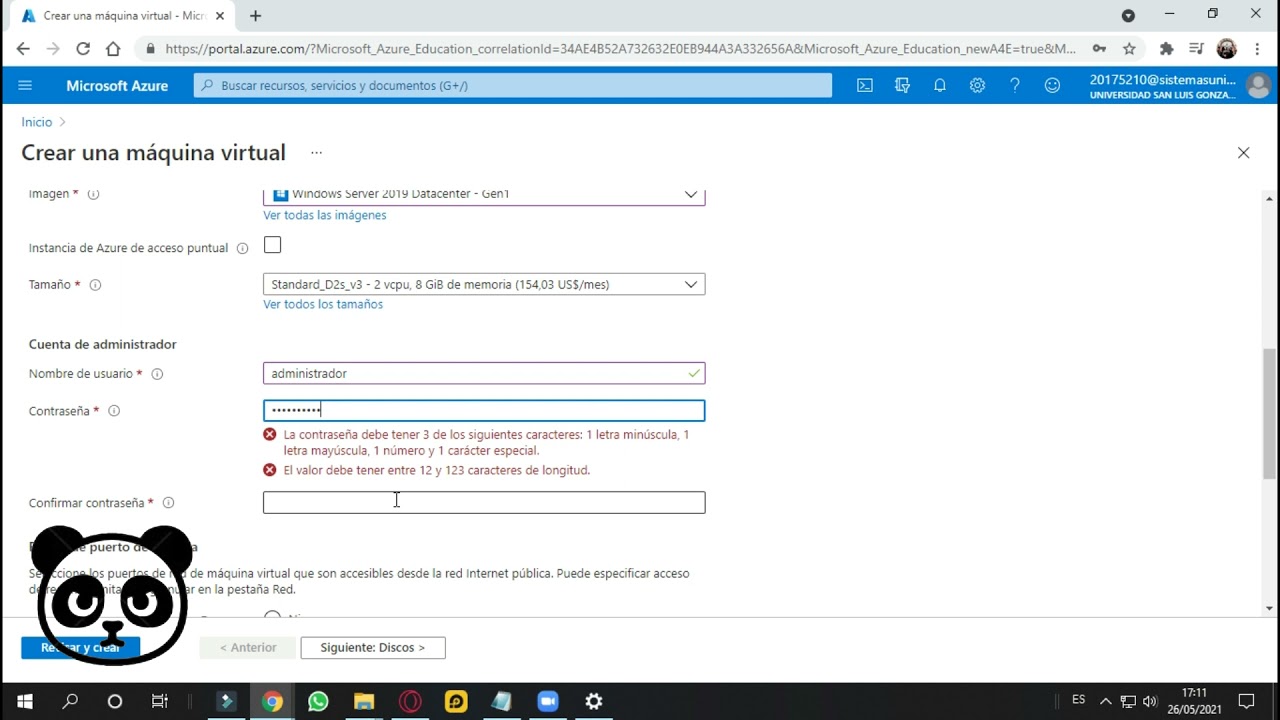Focus the Contraseña password field
This screenshot has height=720, width=1280.
pos(484,411)
